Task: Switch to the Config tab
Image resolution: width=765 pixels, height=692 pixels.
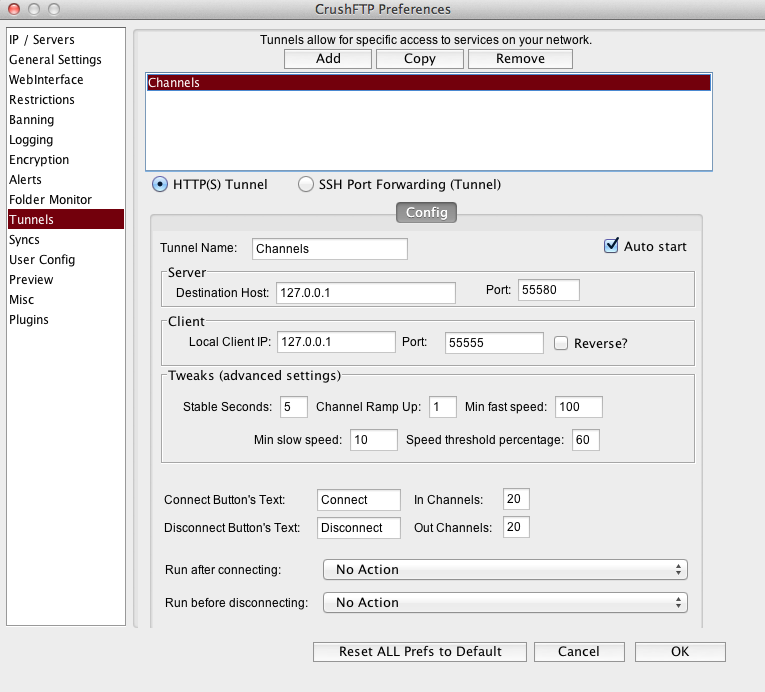Action: (x=426, y=212)
